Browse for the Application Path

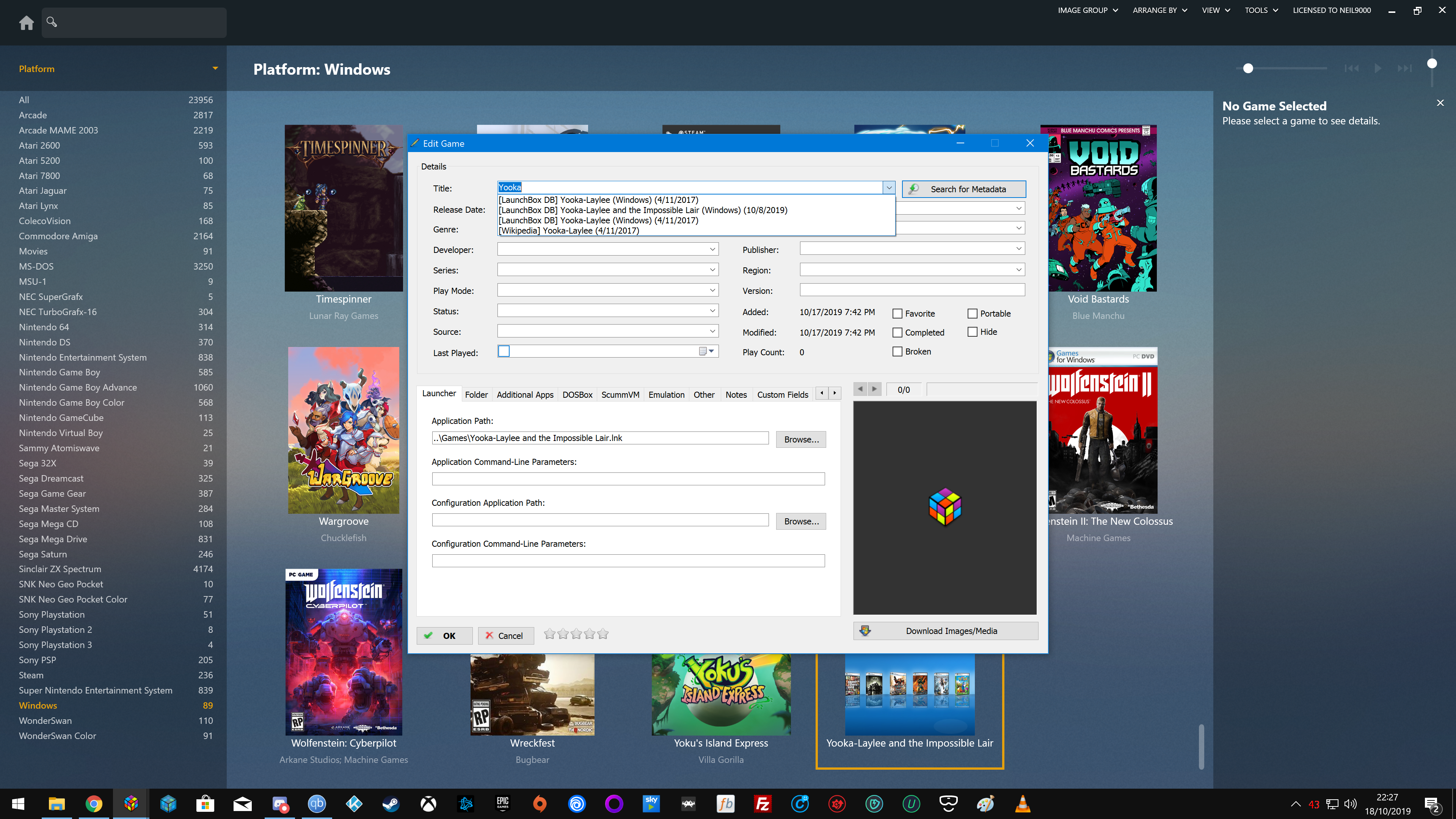click(x=801, y=439)
